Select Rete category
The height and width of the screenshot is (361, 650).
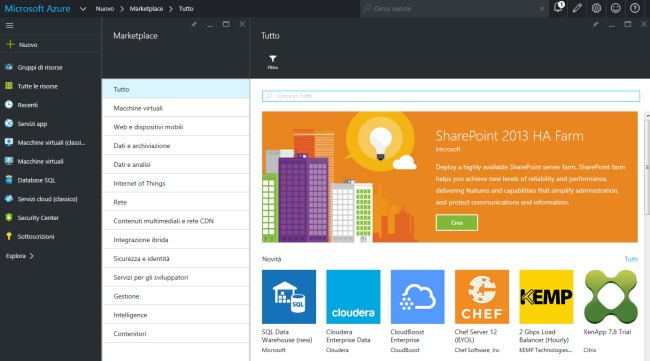[176, 202]
